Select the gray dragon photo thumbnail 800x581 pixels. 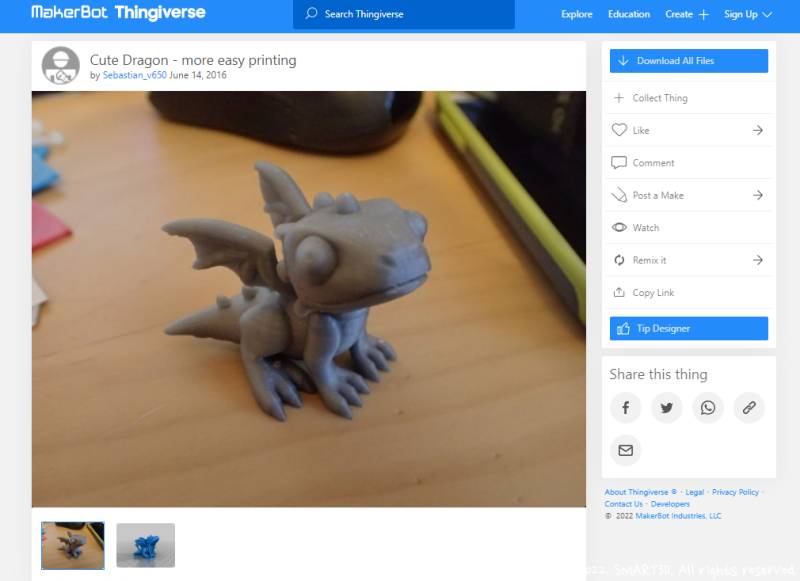coord(73,545)
